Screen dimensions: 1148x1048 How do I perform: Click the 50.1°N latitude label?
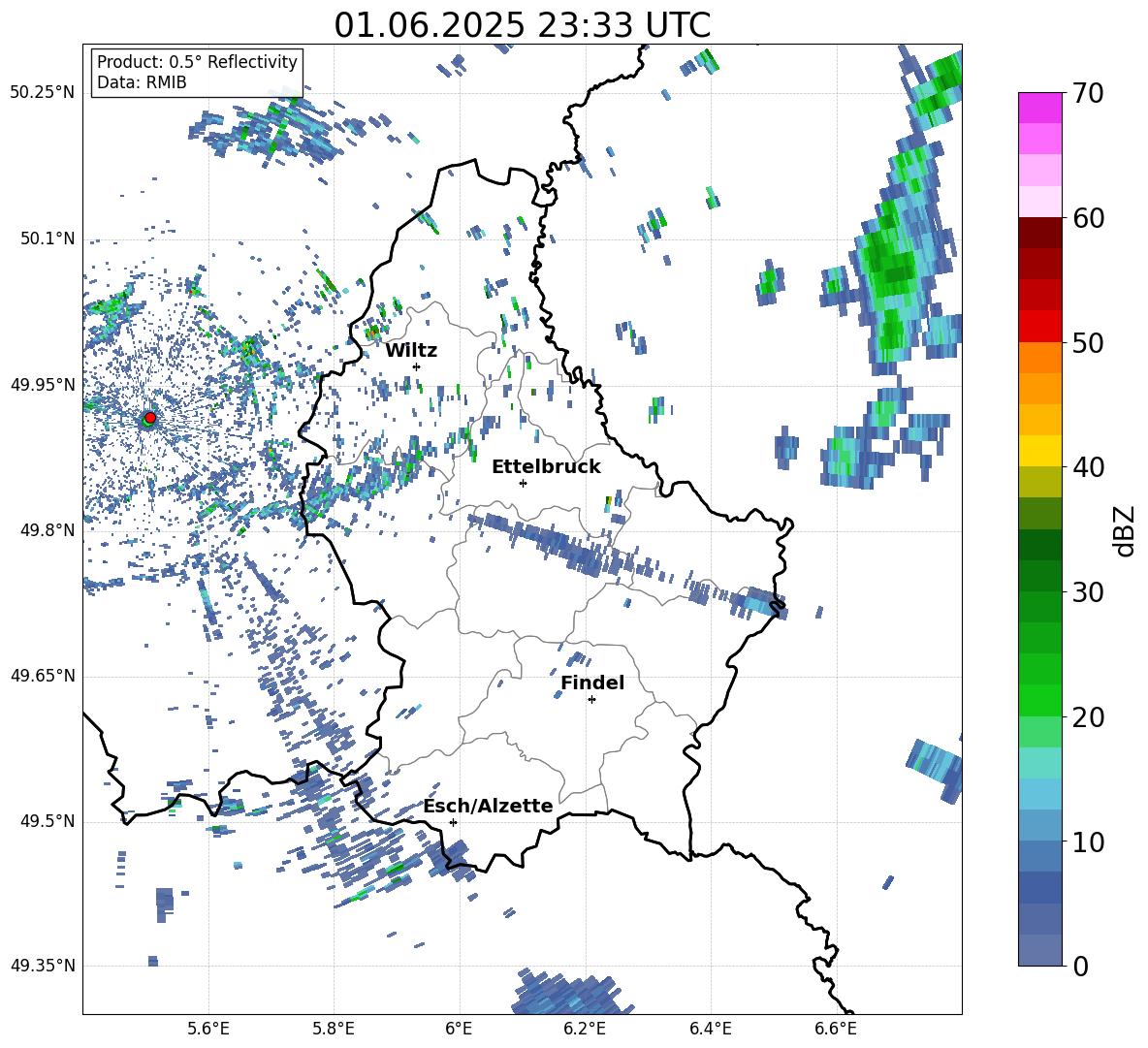point(48,238)
